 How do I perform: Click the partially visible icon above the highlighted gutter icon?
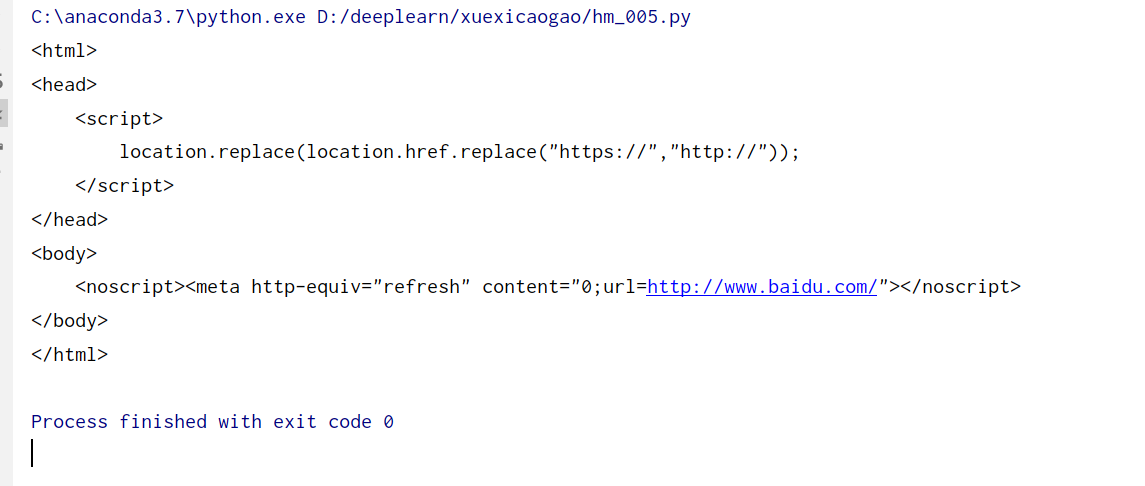2,80
